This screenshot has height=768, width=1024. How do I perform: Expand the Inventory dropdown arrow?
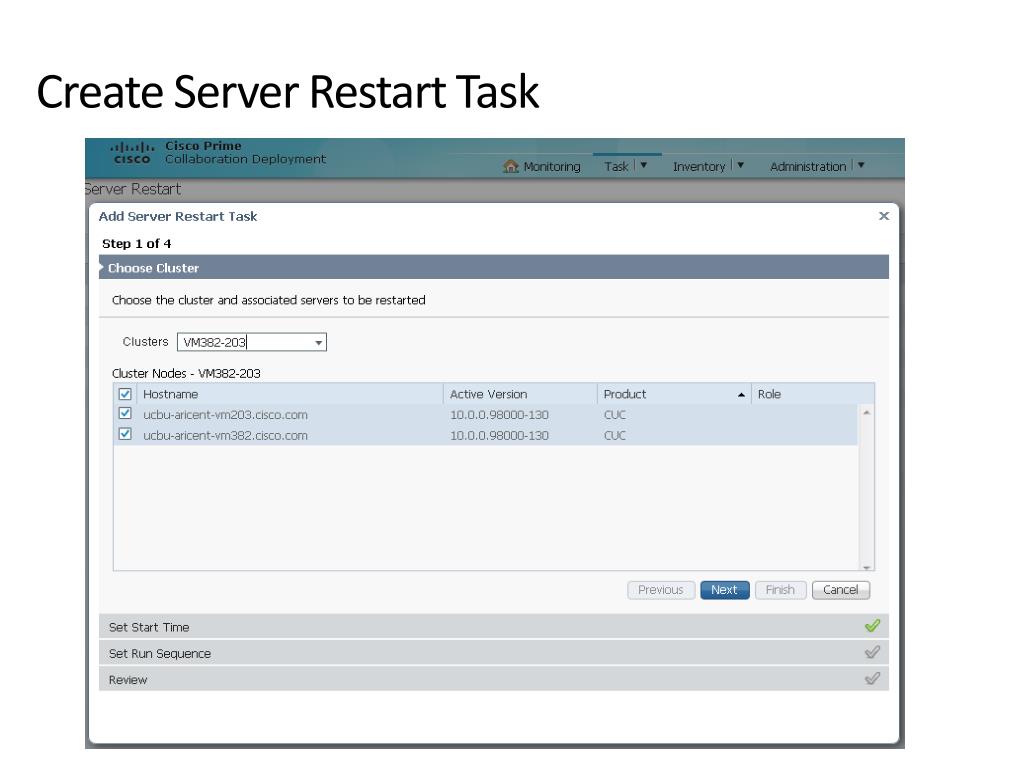[741, 165]
